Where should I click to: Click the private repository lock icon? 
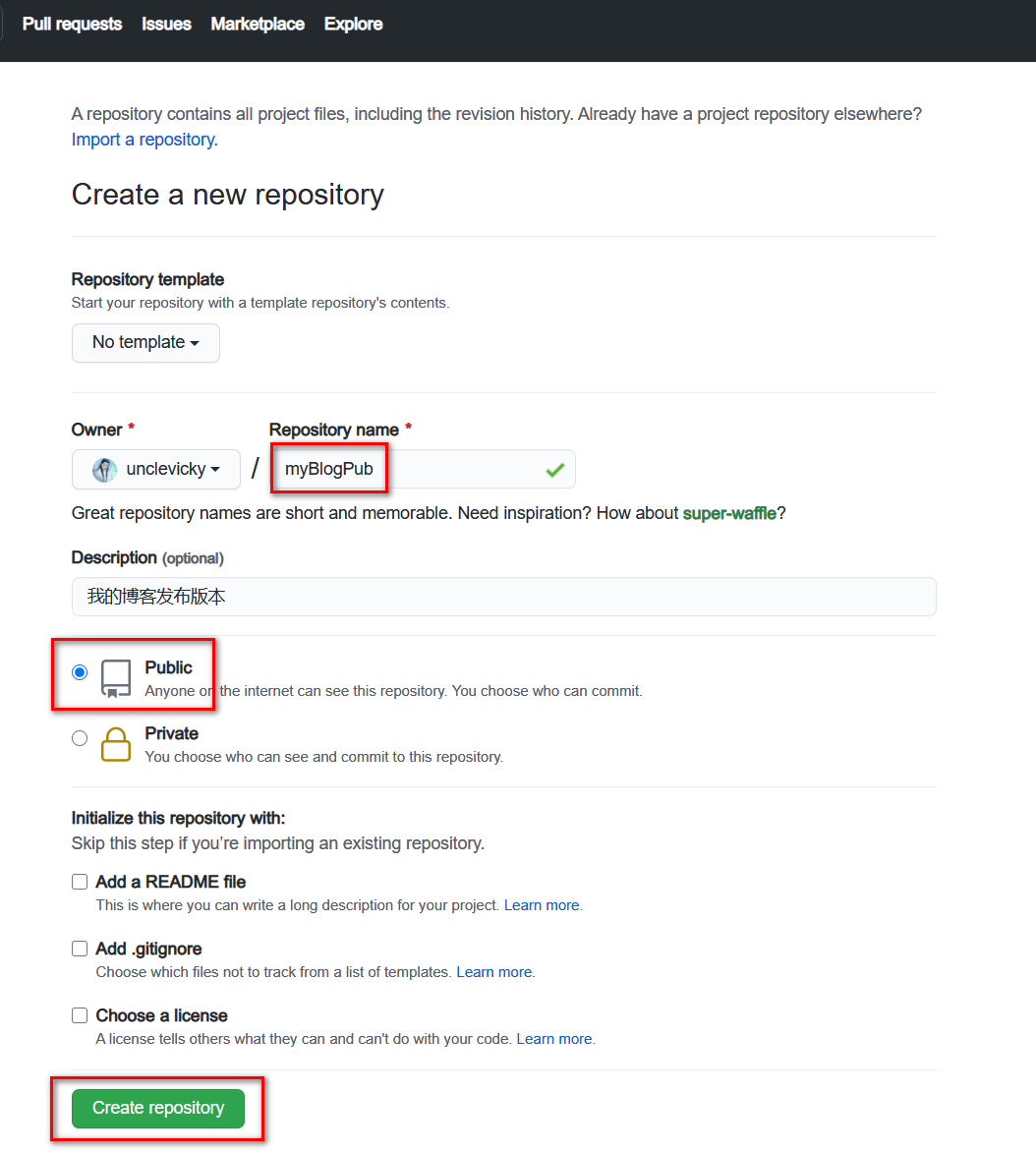(x=115, y=744)
